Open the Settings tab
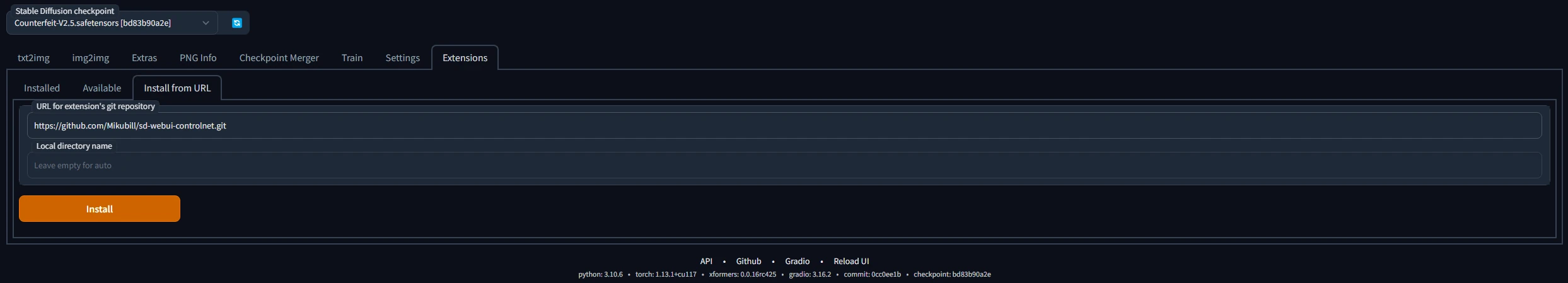 point(403,58)
